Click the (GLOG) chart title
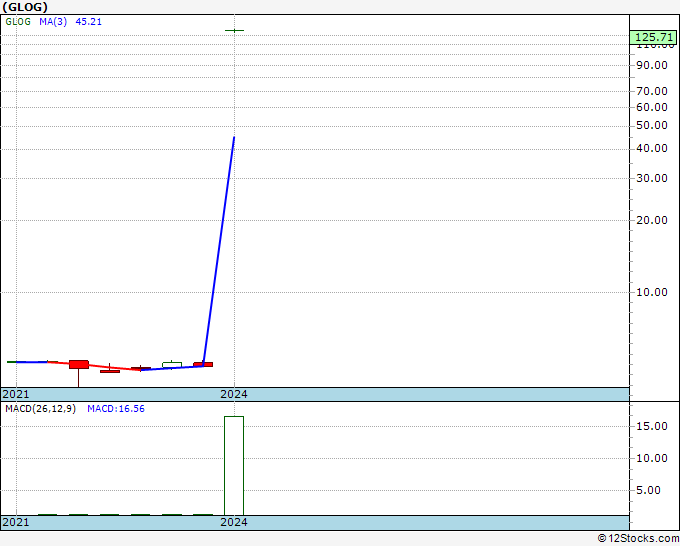 tap(25, 7)
